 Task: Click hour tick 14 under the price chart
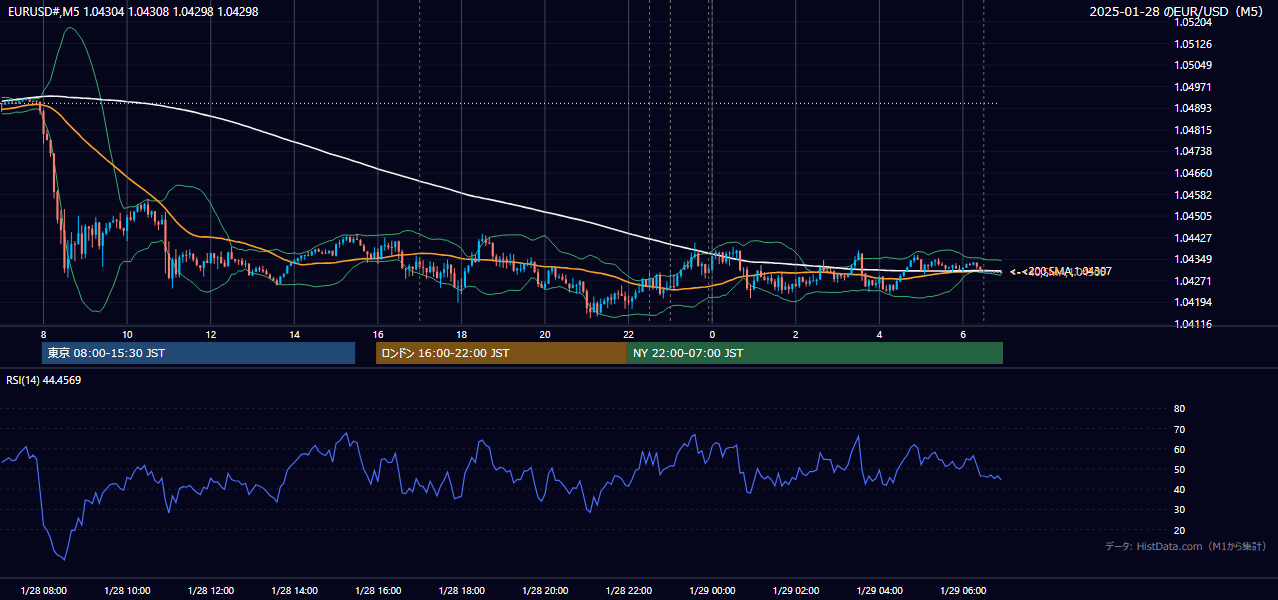(x=294, y=334)
